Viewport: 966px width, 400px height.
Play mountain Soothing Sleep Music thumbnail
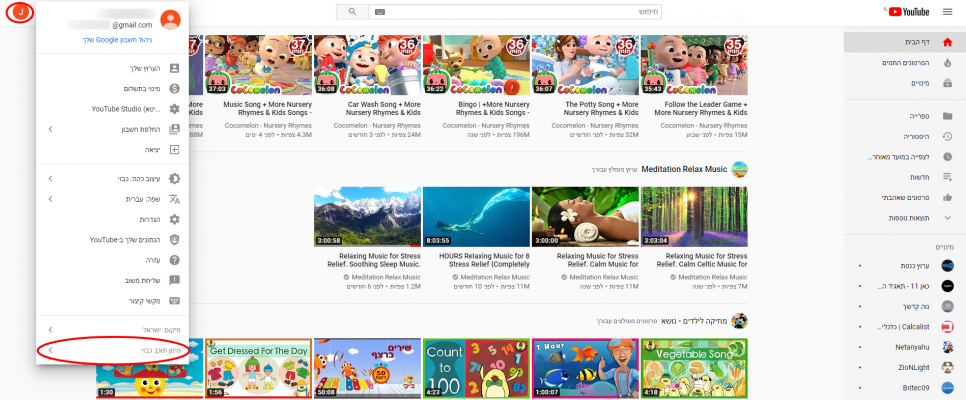[367, 217]
